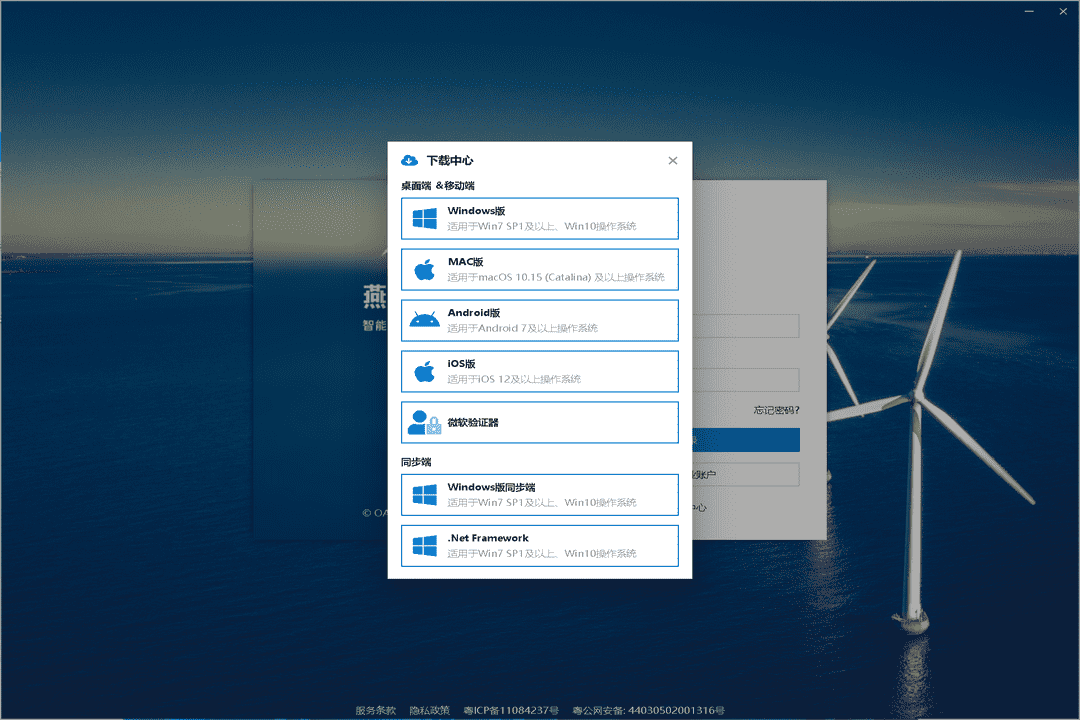Open the 隐私政策 footer link
1080x720 pixels.
(x=430, y=710)
